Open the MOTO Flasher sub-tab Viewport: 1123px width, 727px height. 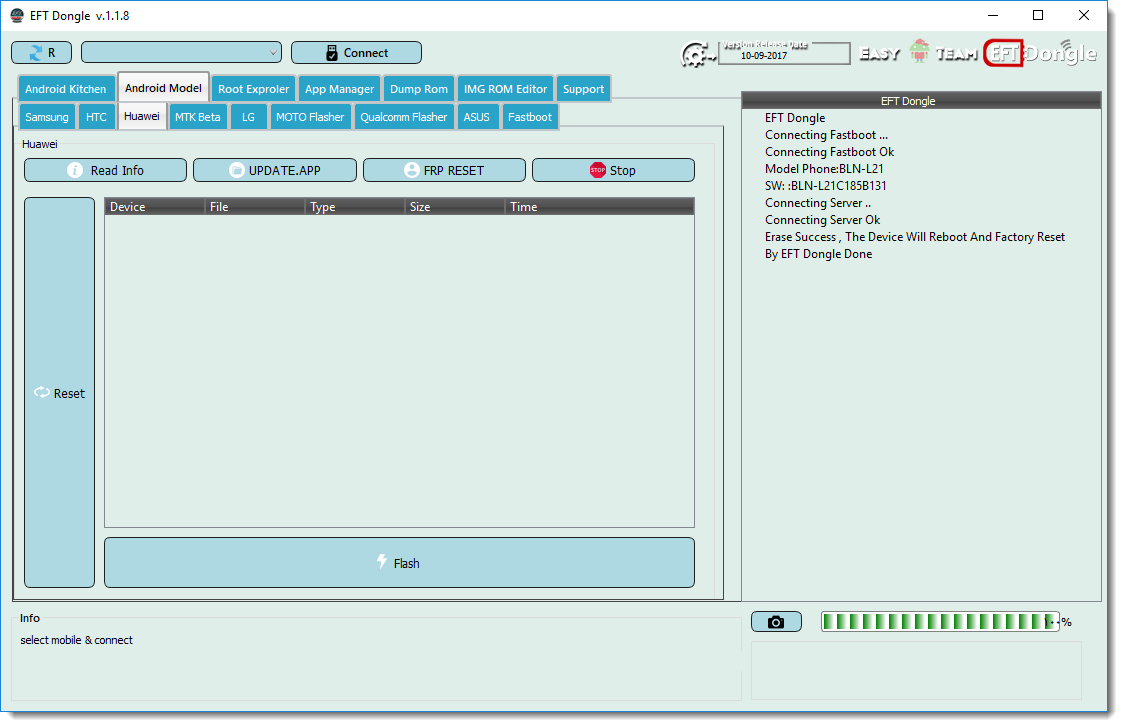tap(310, 117)
